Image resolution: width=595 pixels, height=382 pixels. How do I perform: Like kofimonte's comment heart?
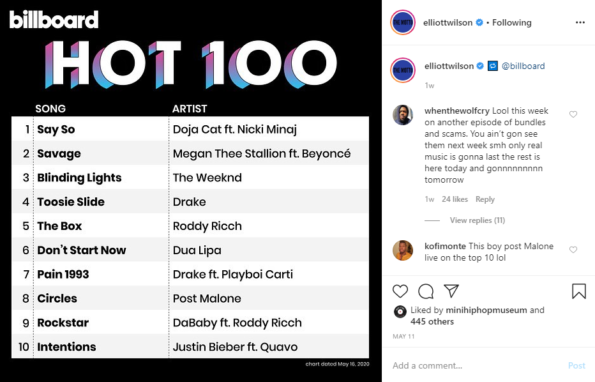(x=573, y=250)
